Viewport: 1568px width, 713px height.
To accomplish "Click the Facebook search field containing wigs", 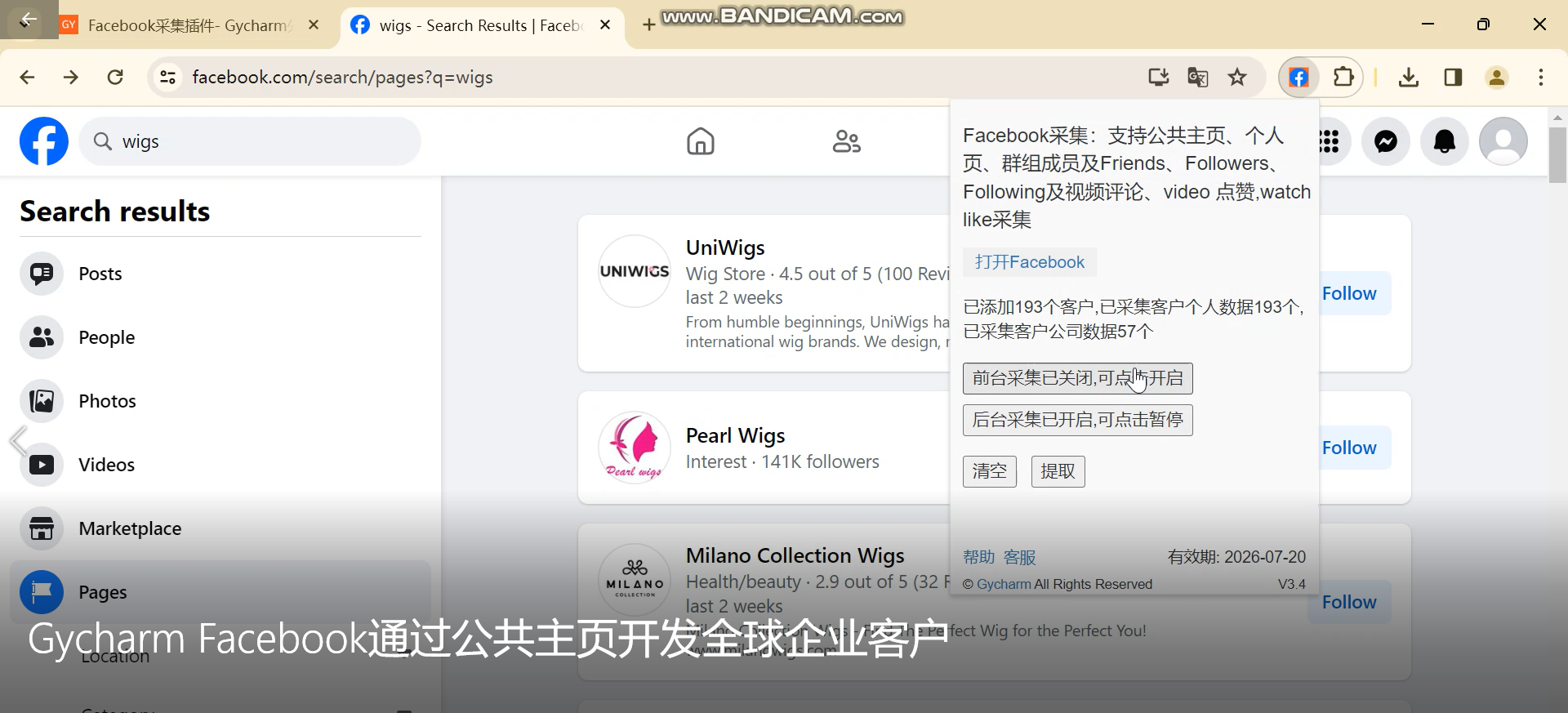I will (250, 141).
